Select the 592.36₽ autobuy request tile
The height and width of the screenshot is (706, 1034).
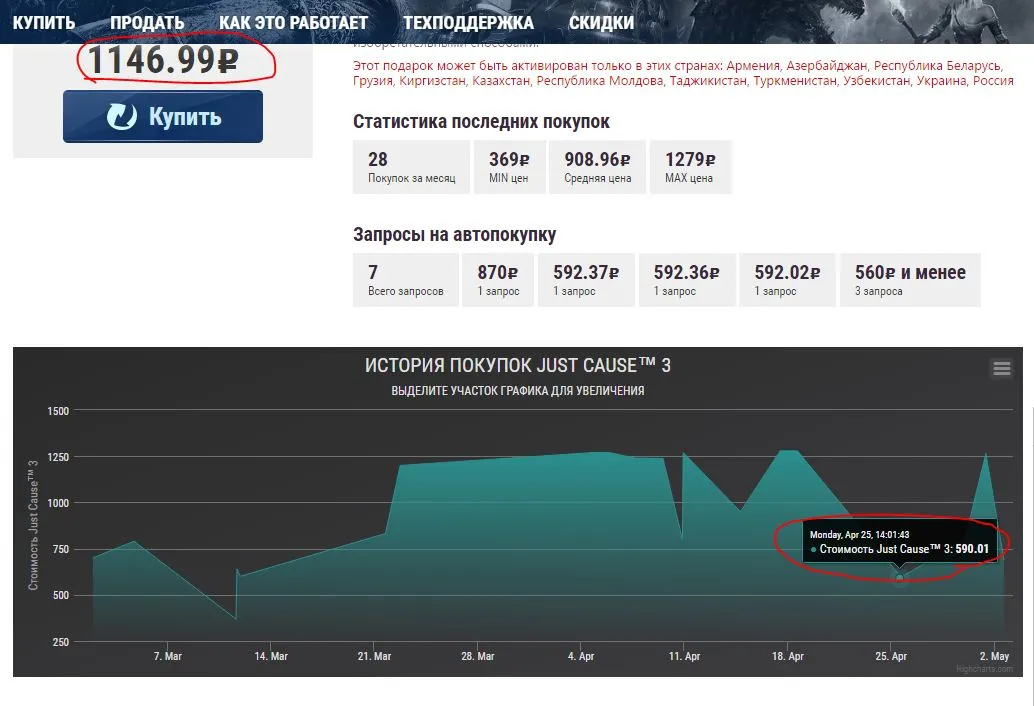pos(687,280)
